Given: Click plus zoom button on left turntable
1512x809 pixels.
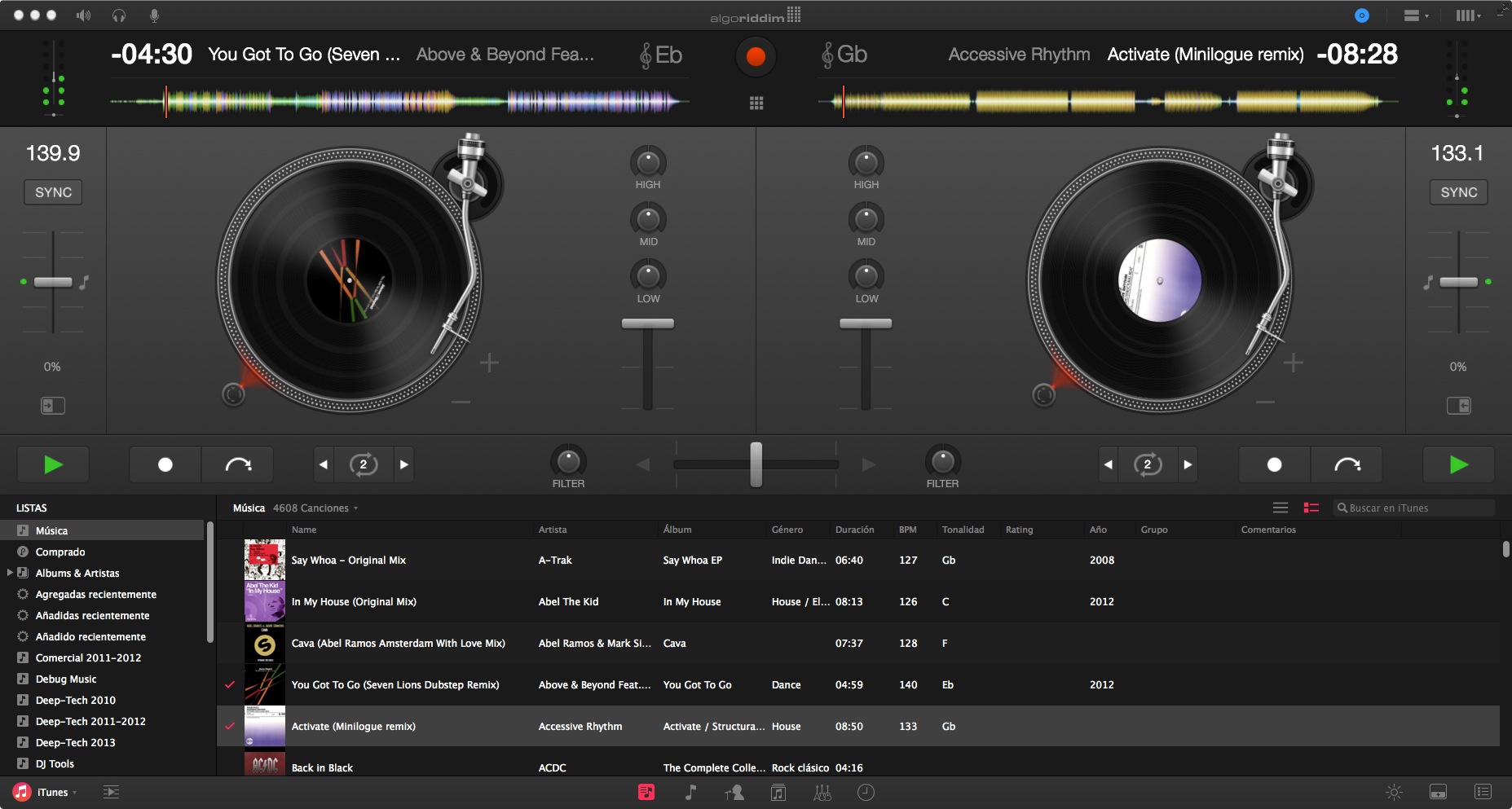Looking at the screenshot, I should 489,363.
